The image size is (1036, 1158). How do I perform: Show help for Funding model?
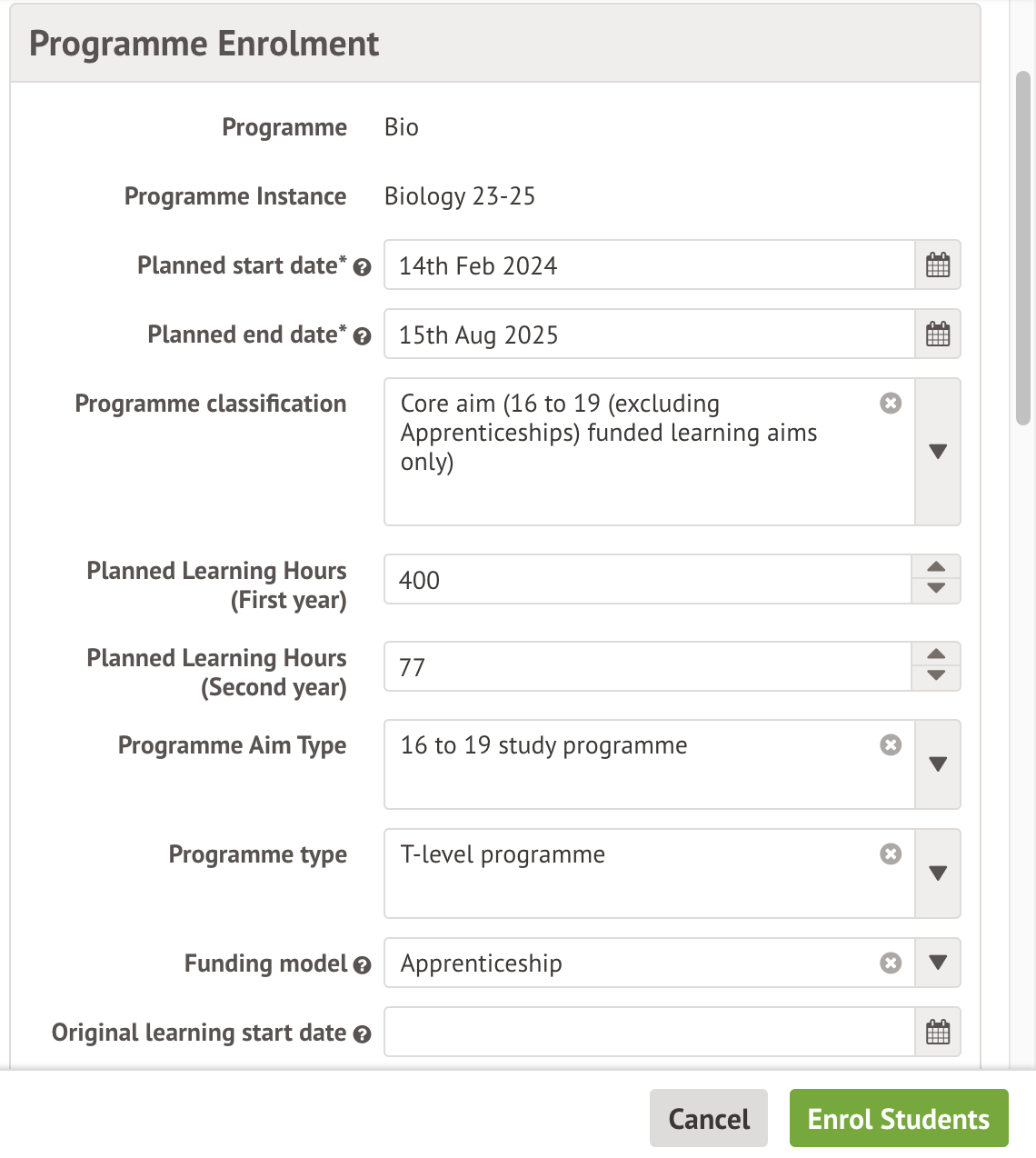click(x=362, y=965)
